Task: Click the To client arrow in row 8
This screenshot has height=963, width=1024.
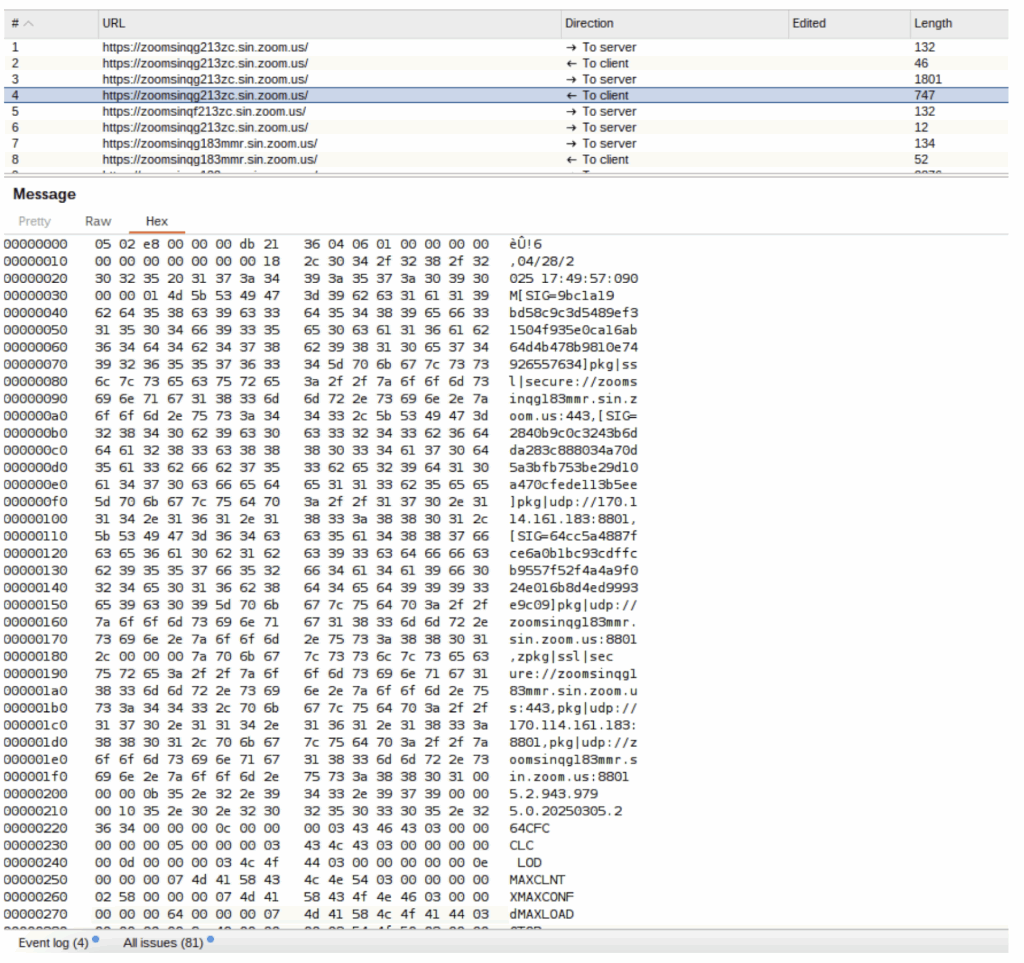Action: pyautogui.click(x=571, y=159)
